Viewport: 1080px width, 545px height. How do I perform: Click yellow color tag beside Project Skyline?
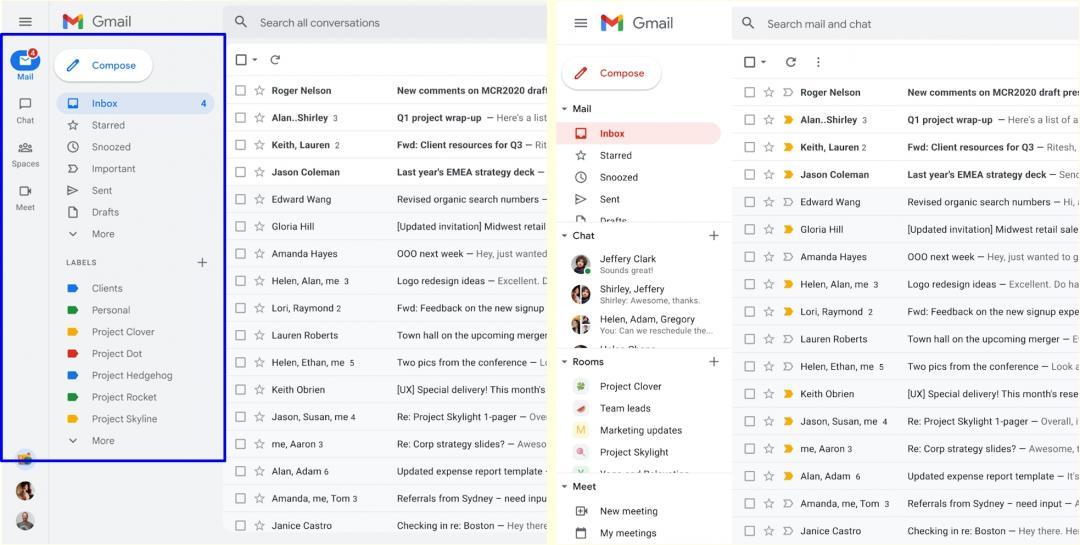72,419
